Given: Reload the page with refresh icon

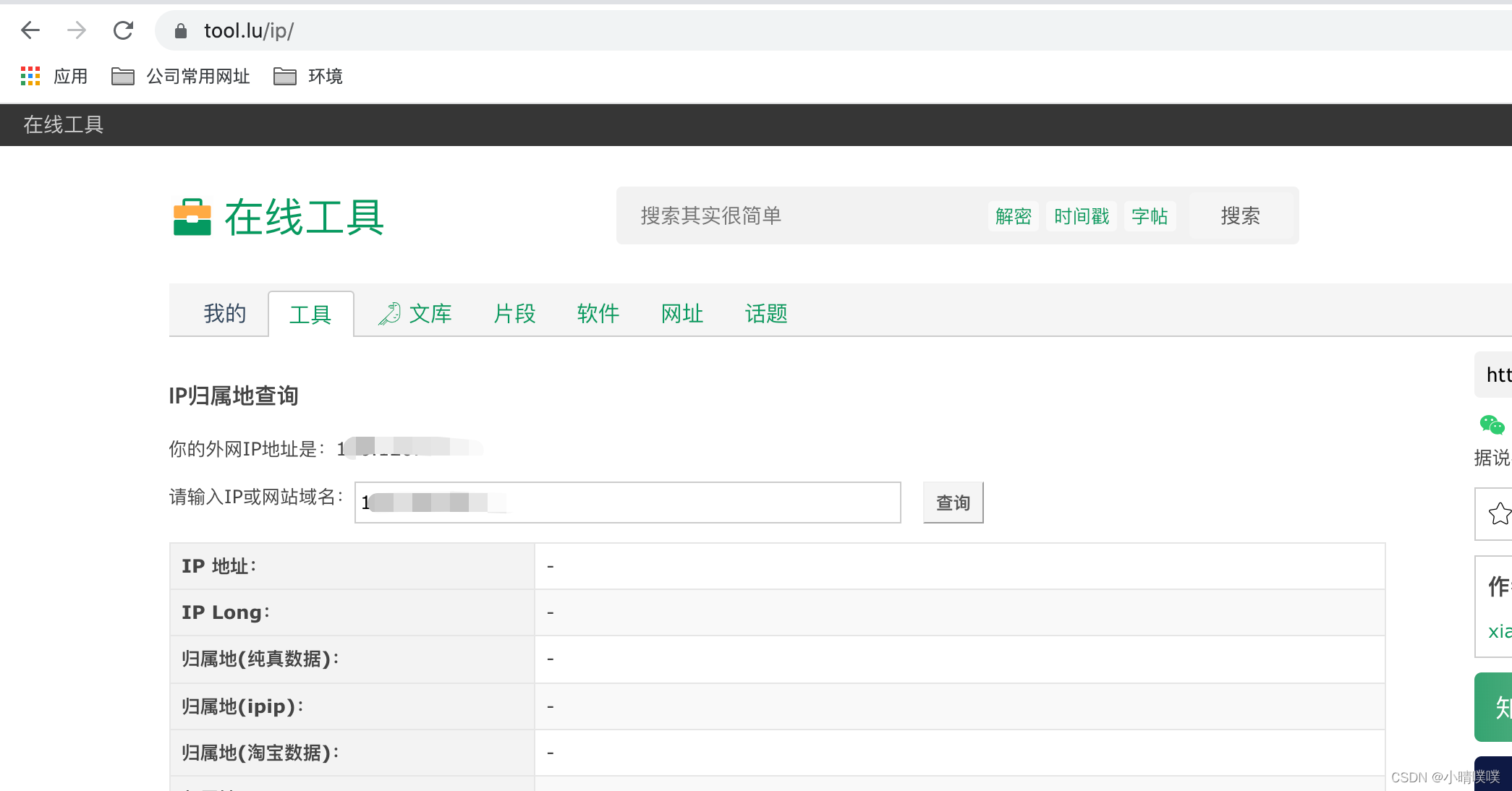Looking at the screenshot, I should [124, 30].
